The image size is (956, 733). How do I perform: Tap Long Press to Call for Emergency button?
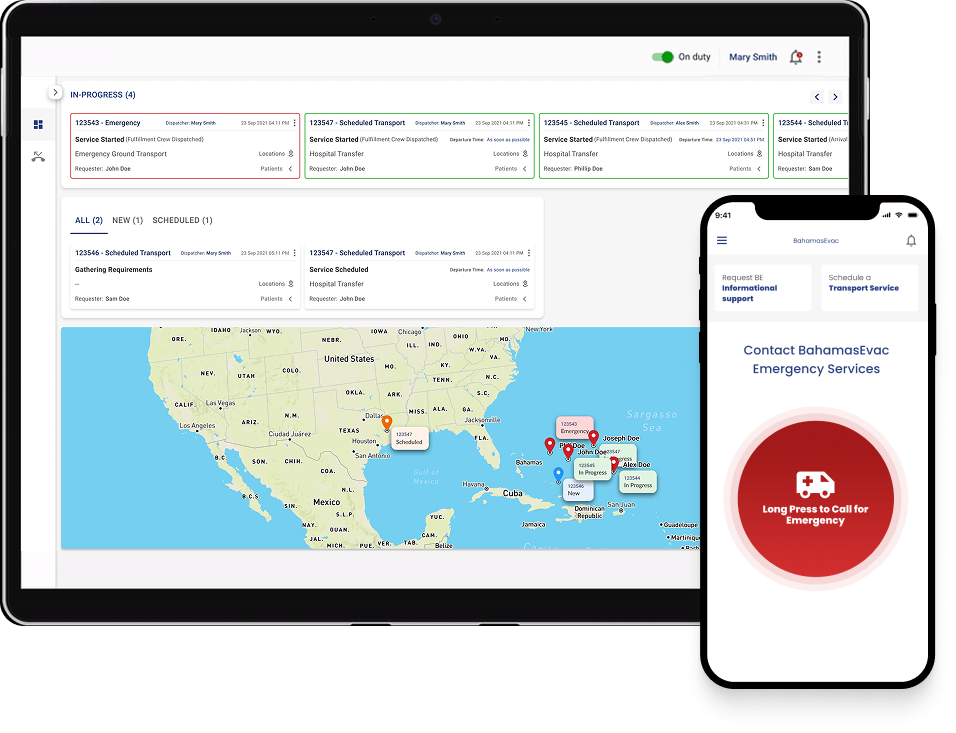[816, 499]
